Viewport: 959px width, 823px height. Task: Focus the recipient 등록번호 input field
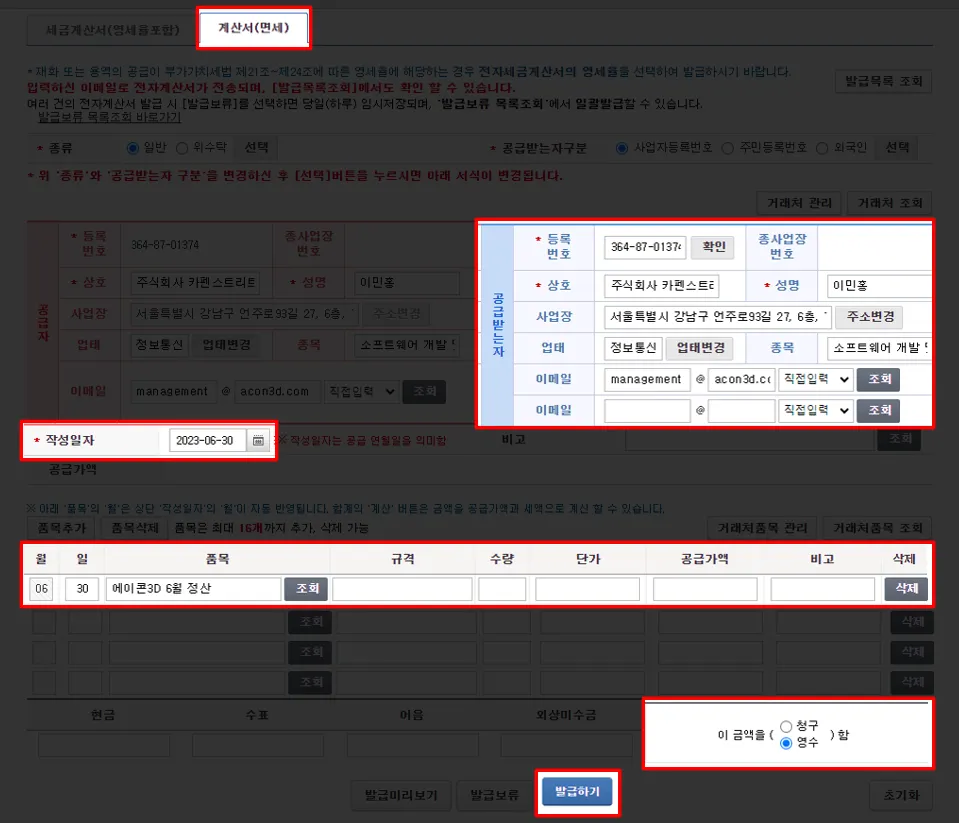click(645, 247)
